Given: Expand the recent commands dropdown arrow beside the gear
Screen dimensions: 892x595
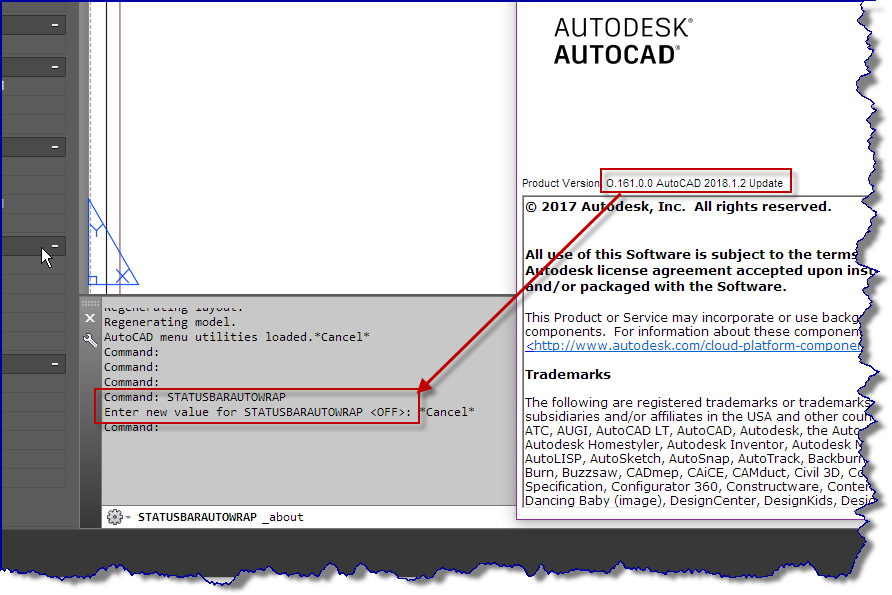Looking at the screenshot, I should (127, 516).
